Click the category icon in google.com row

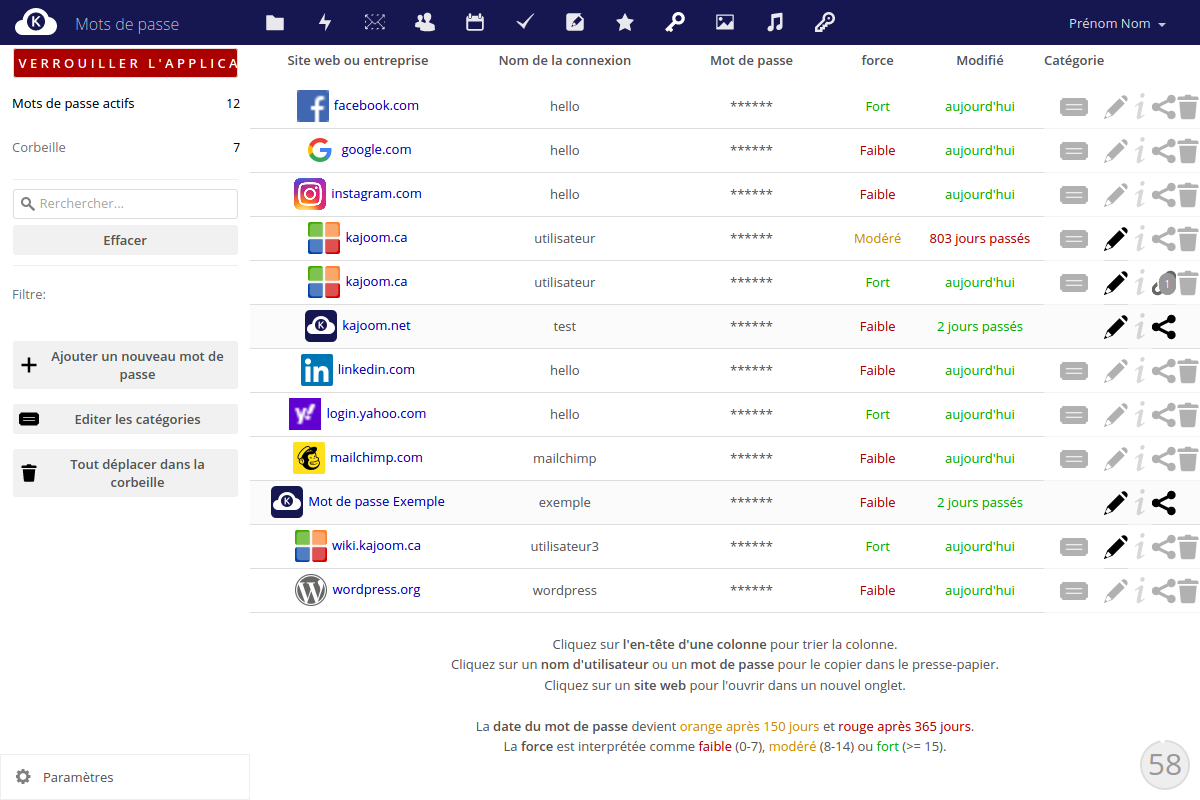(1074, 151)
